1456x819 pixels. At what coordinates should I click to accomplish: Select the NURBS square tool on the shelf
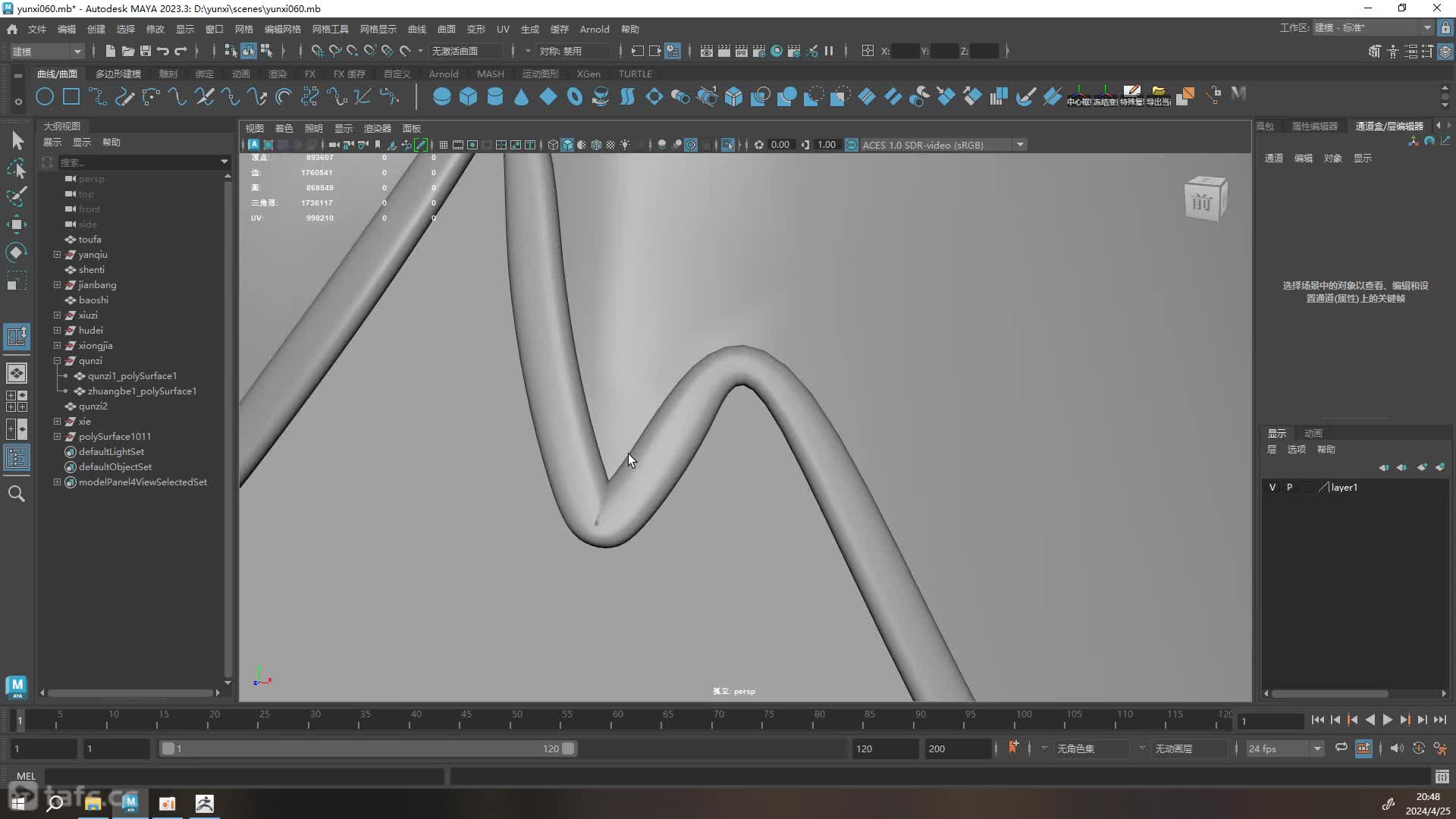click(71, 96)
